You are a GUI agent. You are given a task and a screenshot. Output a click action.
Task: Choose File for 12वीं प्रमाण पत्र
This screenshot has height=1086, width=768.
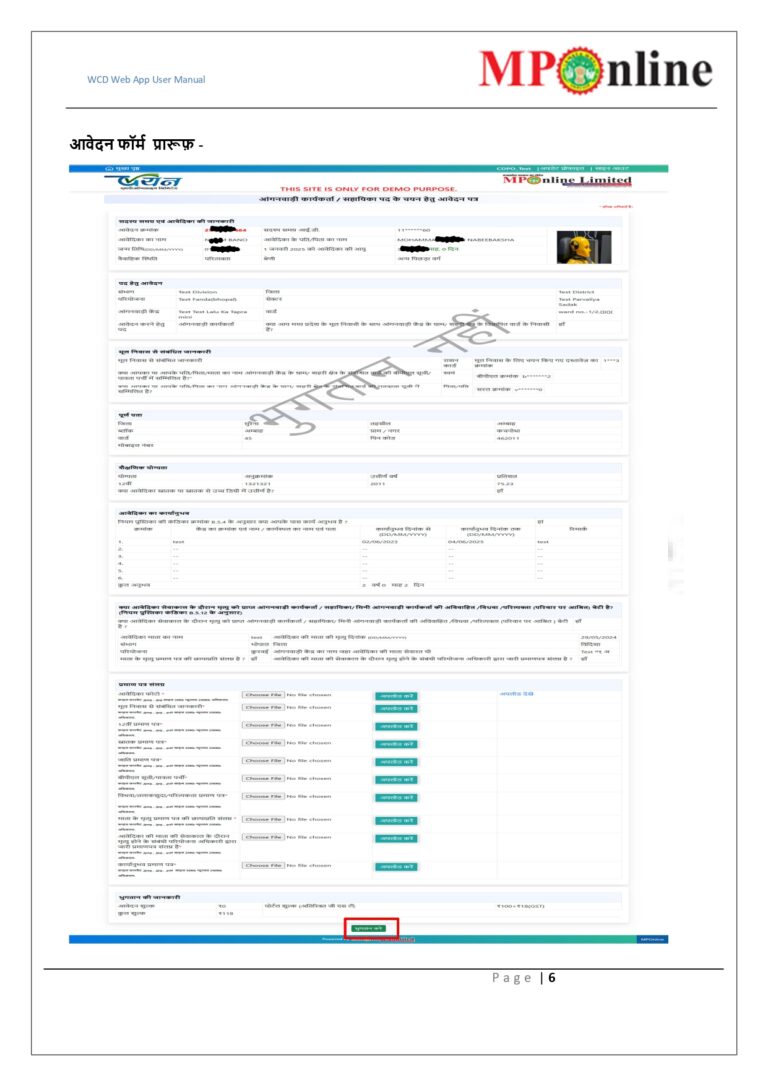pyautogui.click(x=263, y=725)
